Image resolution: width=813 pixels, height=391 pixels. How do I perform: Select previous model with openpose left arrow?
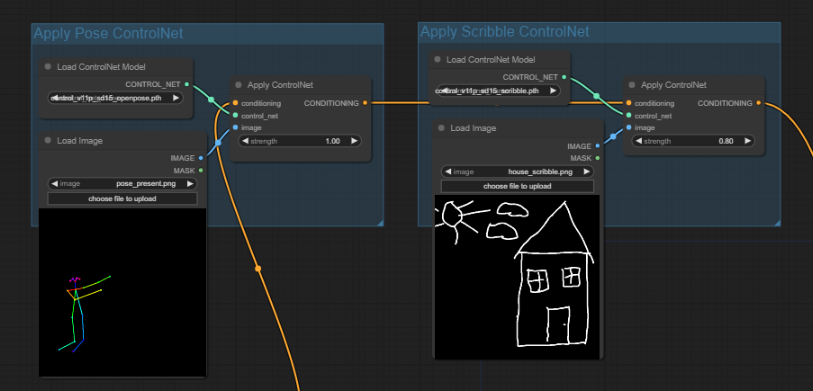pyautogui.click(x=53, y=98)
